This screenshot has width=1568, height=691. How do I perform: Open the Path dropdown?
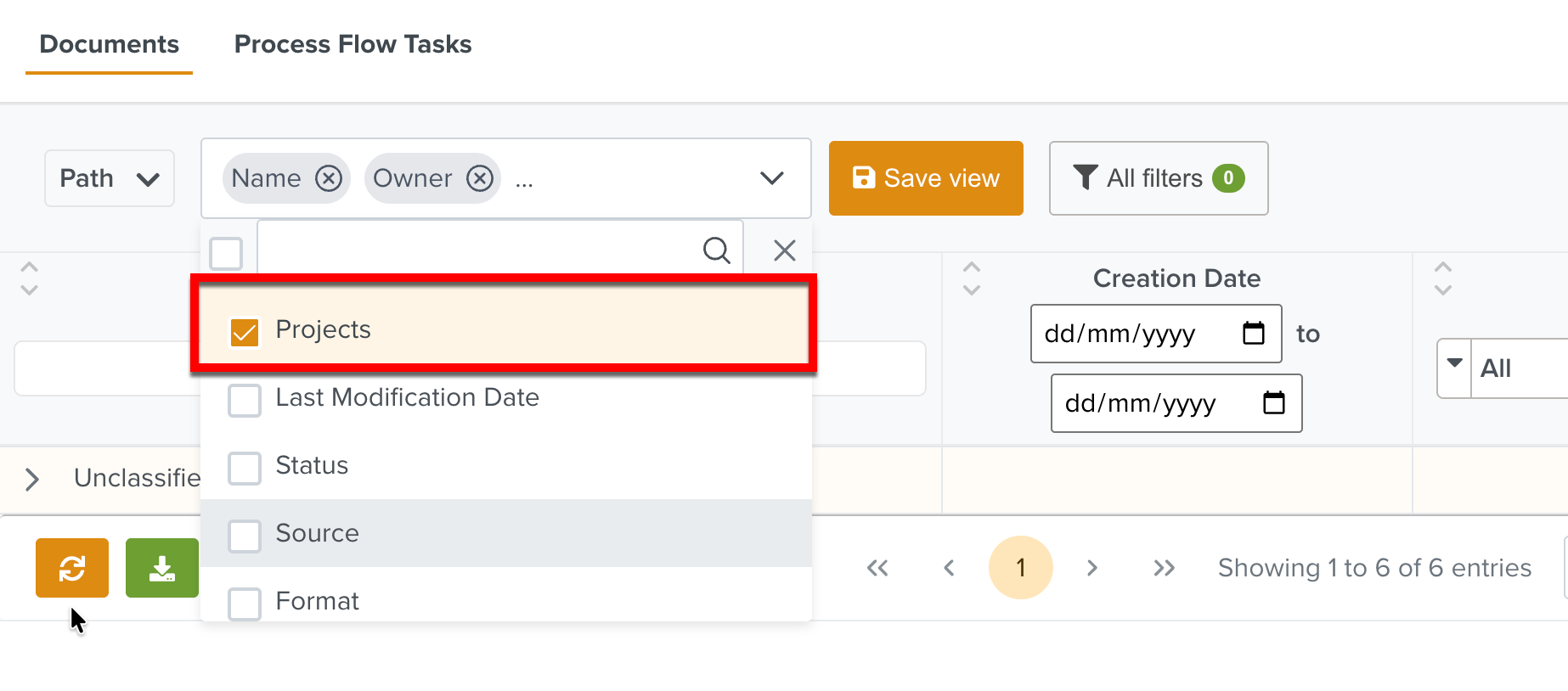(110, 178)
